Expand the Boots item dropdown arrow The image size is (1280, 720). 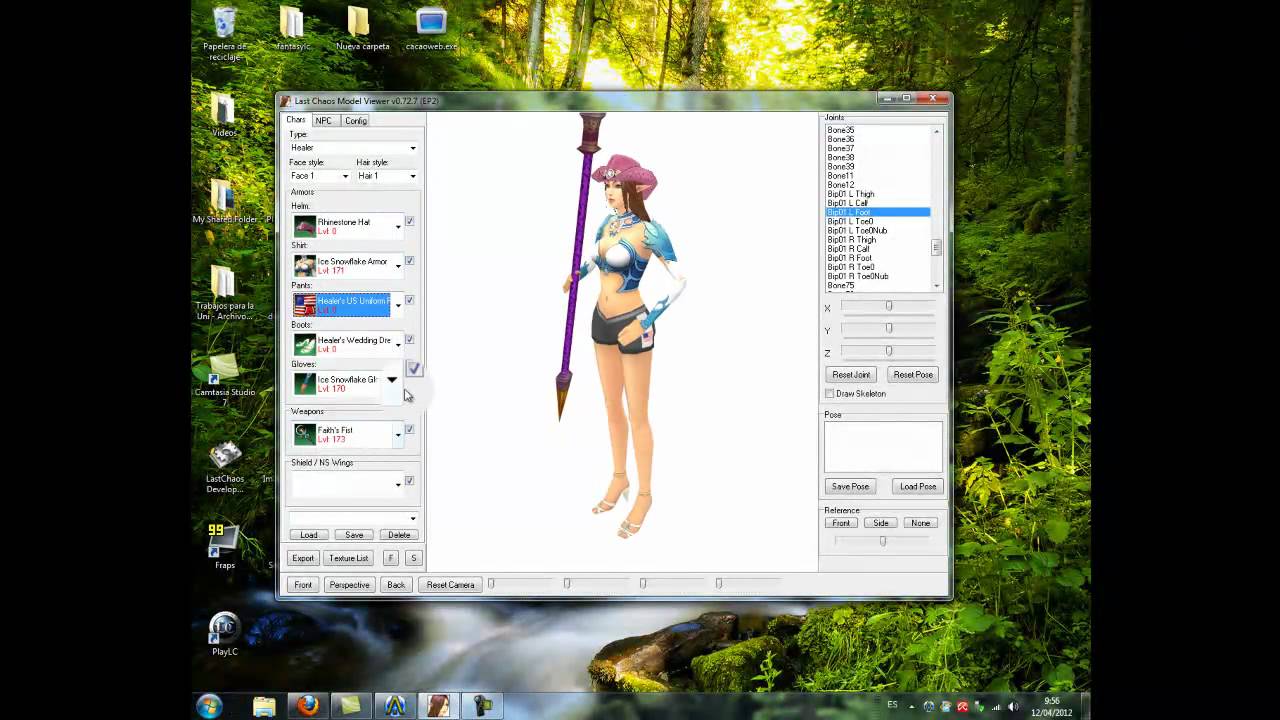398,345
